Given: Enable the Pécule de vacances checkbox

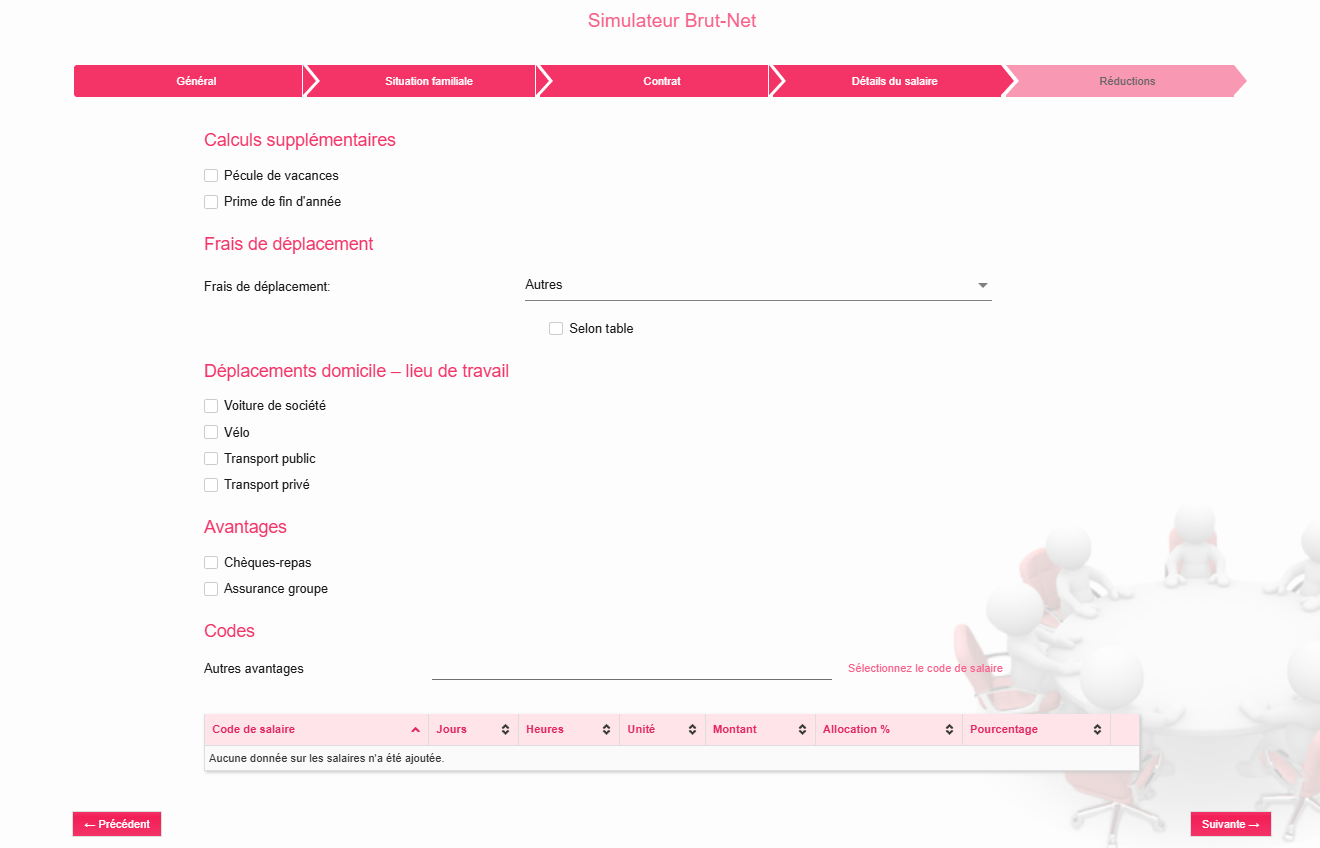Looking at the screenshot, I should [211, 176].
